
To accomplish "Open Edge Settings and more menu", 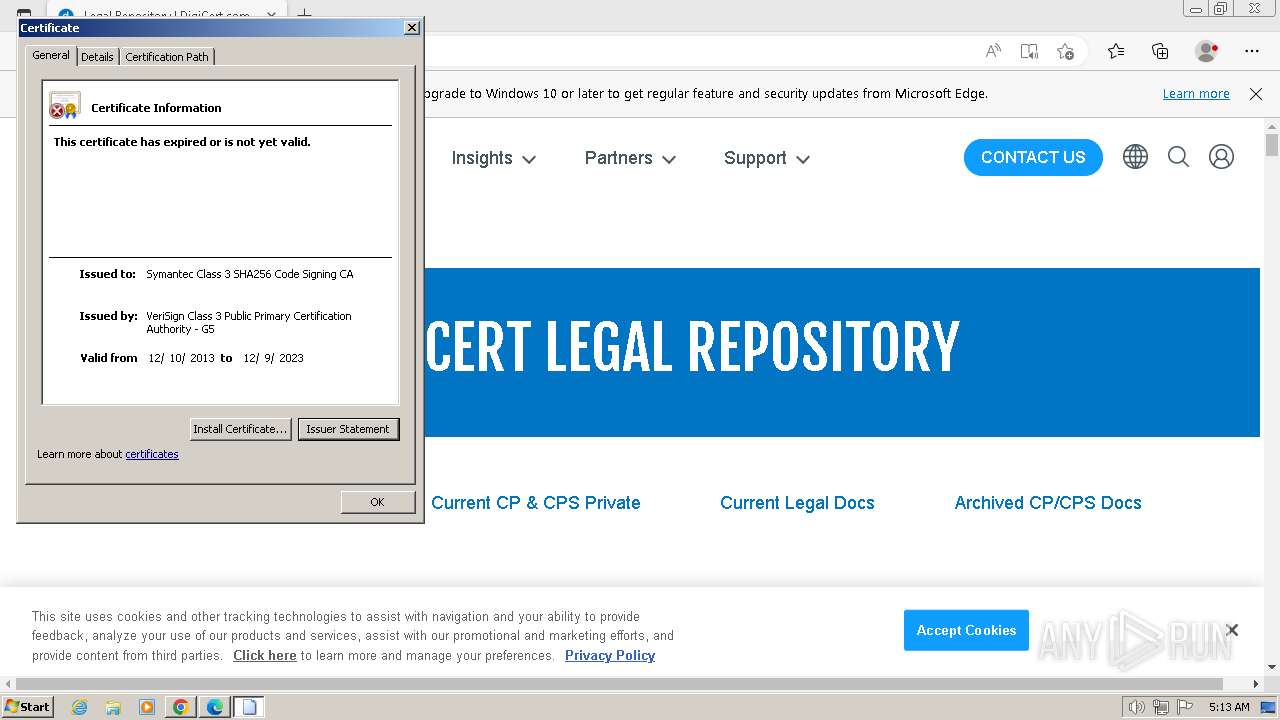I will click(x=1252, y=51).
